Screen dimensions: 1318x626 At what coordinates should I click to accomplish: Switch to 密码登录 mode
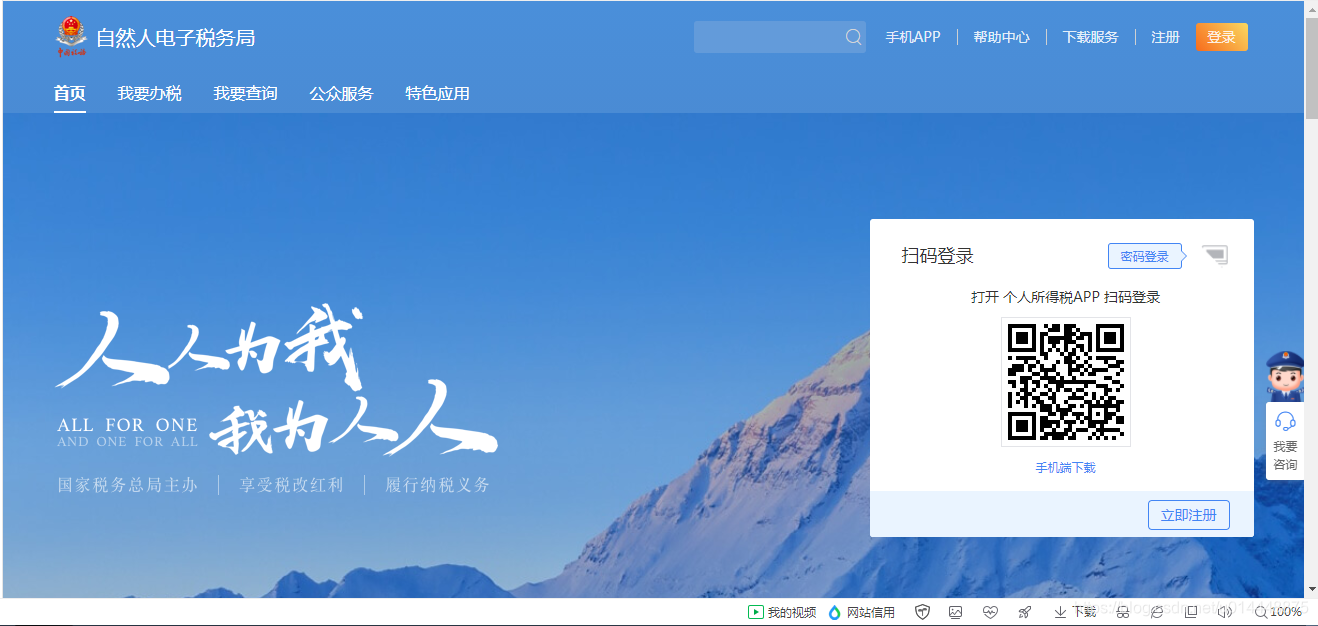click(1145, 256)
